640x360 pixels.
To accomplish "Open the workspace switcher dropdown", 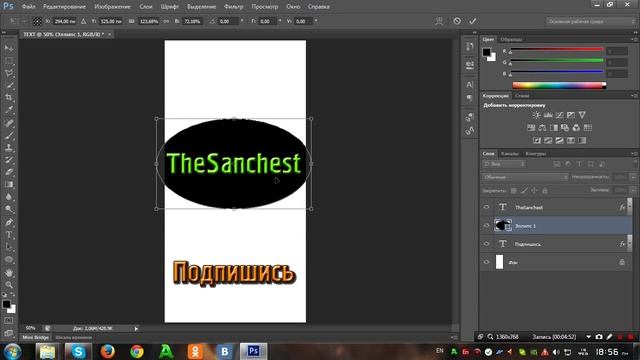I will coord(591,21).
